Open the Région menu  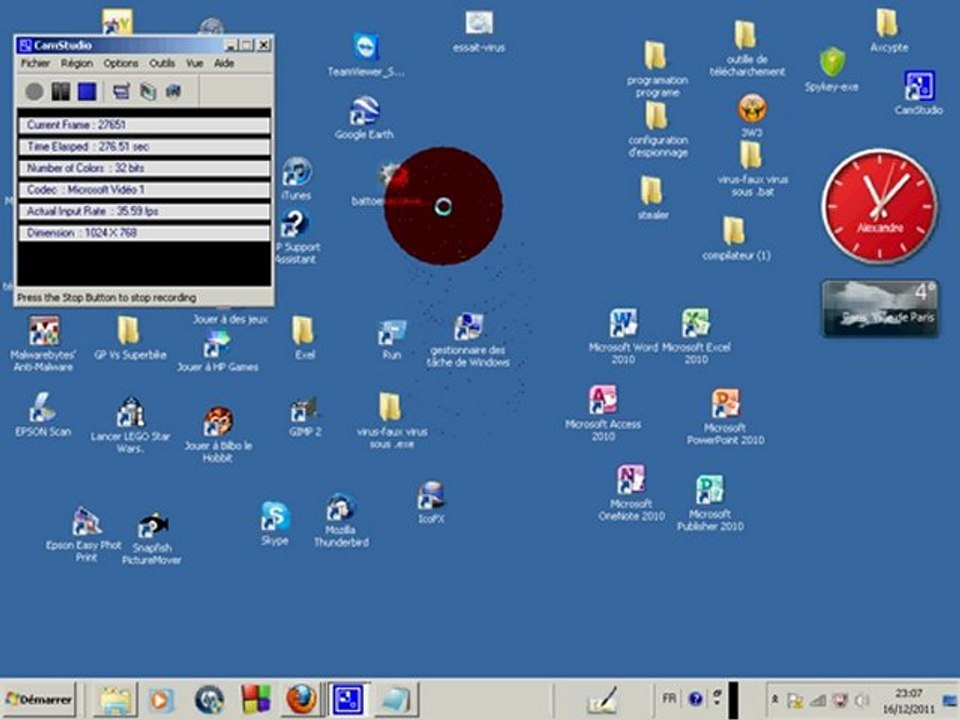pyautogui.click(x=77, y=63)
